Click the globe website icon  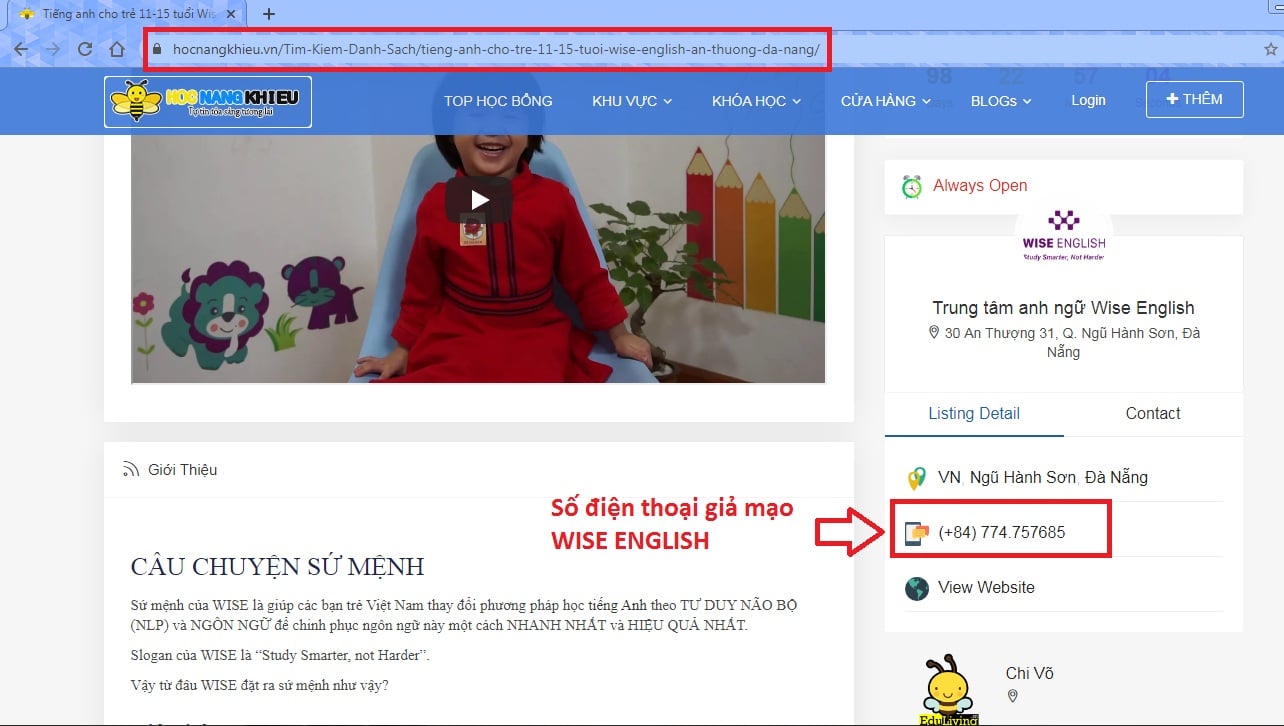[917, 588]
